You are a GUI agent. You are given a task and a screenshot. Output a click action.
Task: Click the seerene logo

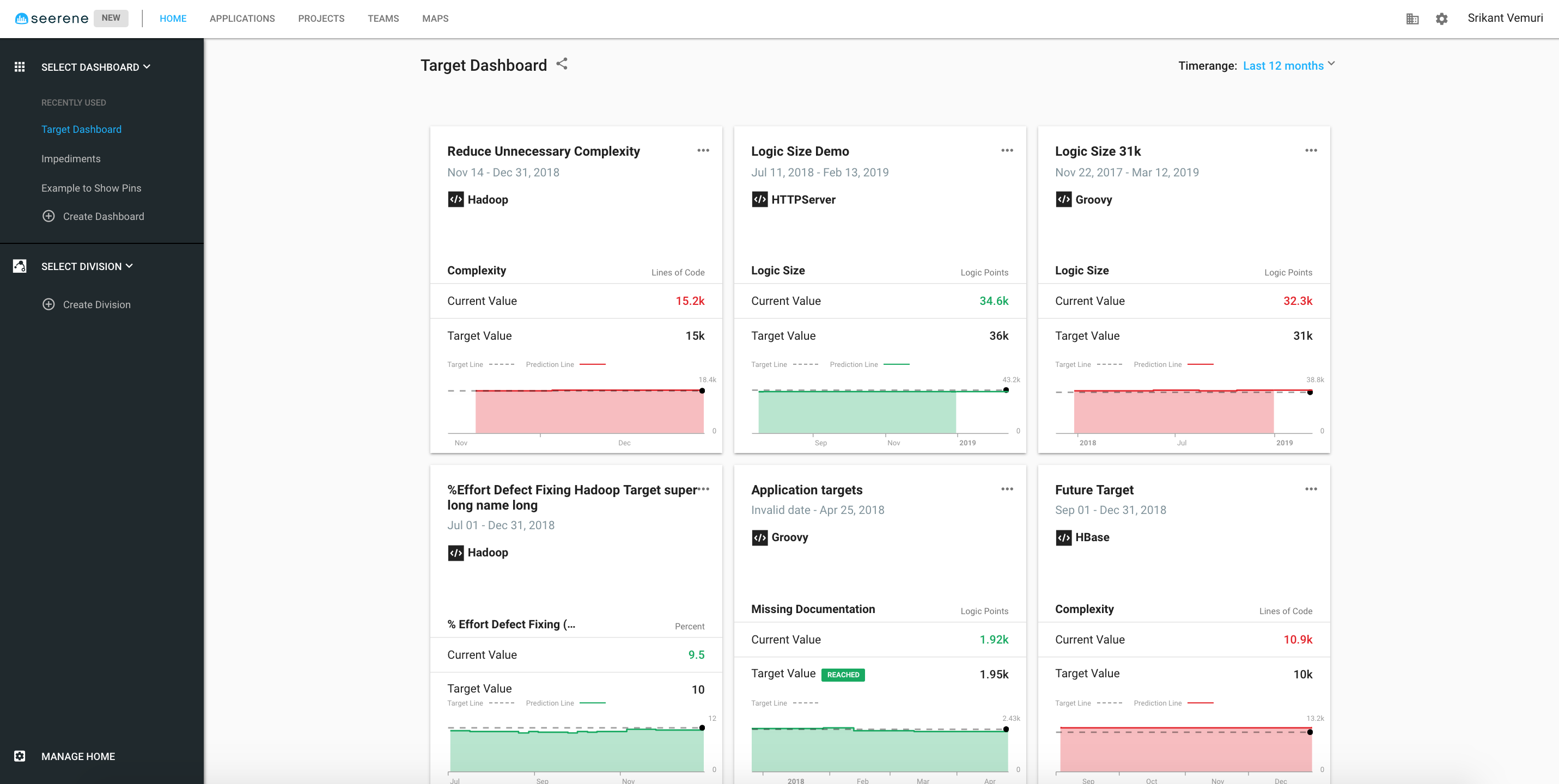[51, 19]
